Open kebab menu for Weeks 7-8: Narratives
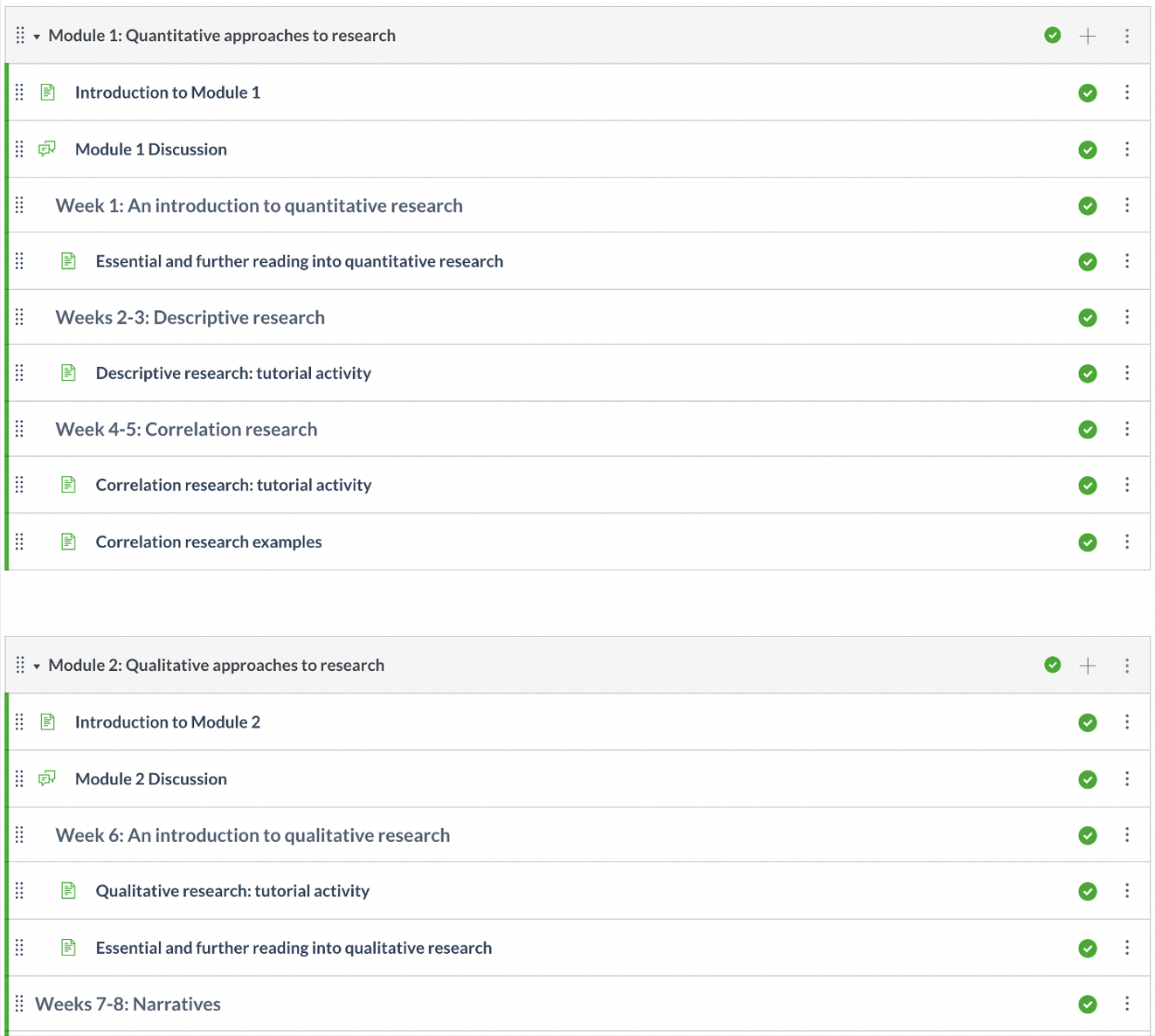The width and height of the screenshot is (1155, 1036). [1127, 1004]
